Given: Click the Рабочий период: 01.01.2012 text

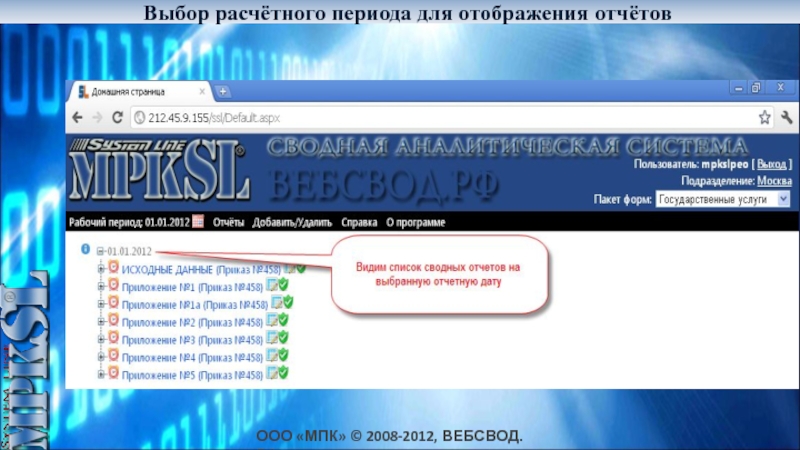Looking at the screenshot, I should click(129, 222).
